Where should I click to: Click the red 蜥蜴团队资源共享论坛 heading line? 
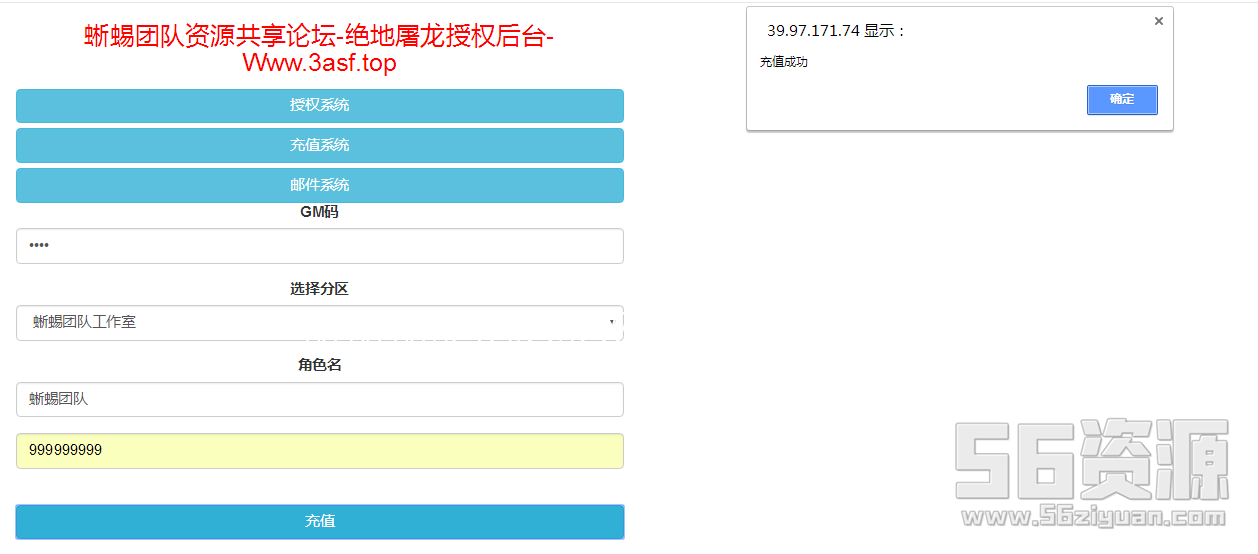point(319,36)
